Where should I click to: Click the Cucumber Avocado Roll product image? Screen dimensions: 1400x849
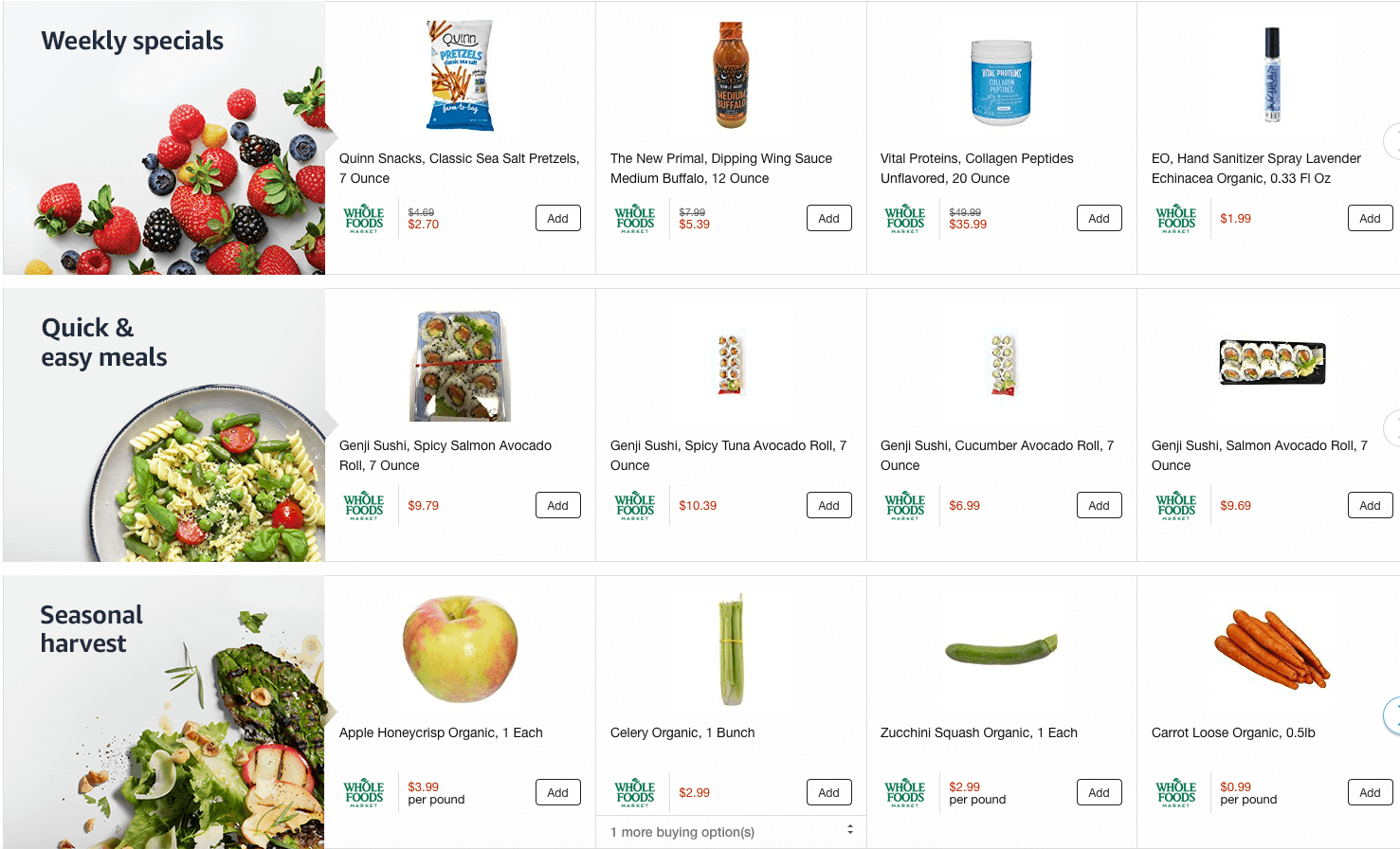(x=1002, y=363)
